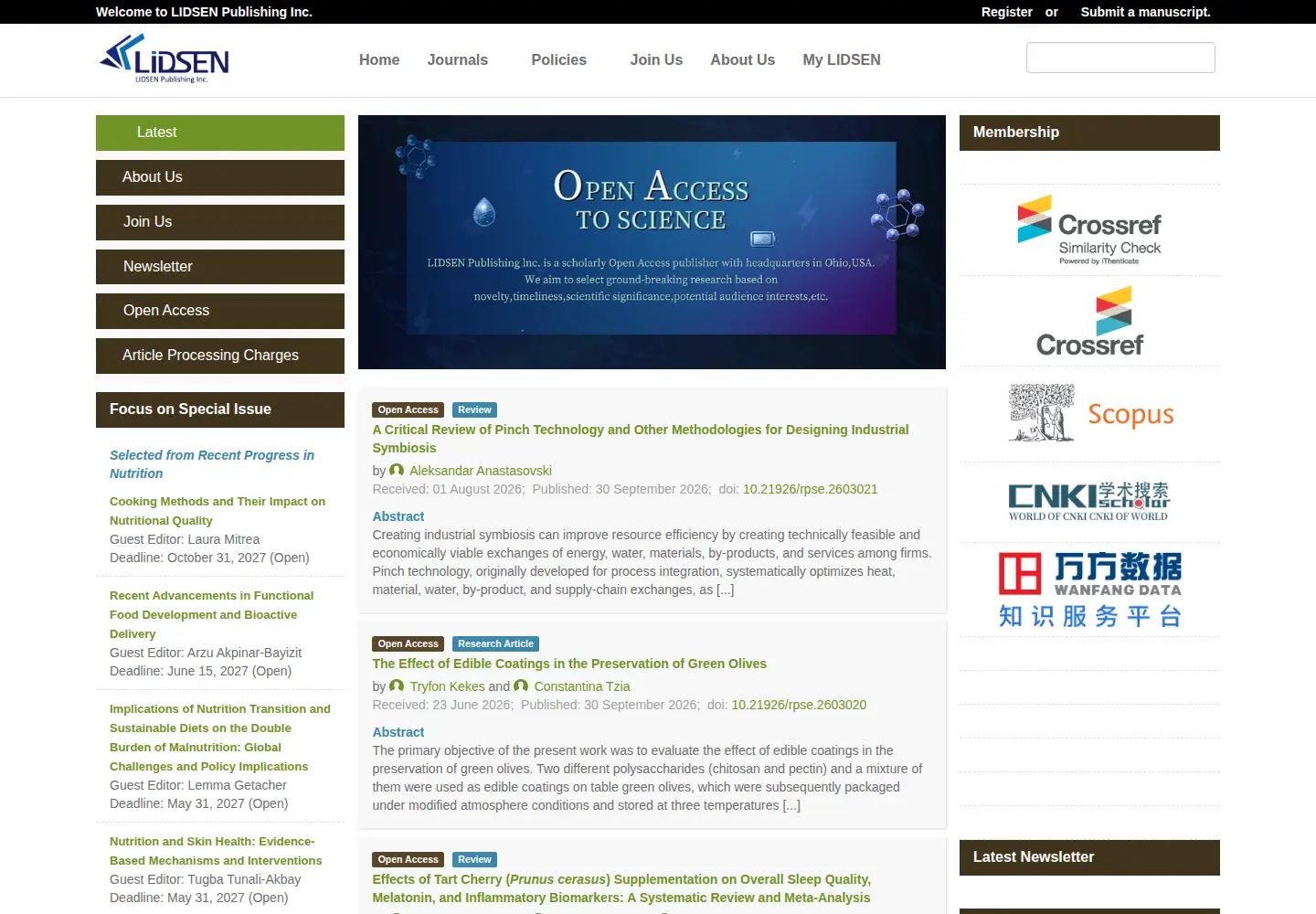The image size is (1316, 914).
Task: Open Implications of Nutrition Transition issue
Action: click(220, 738)
